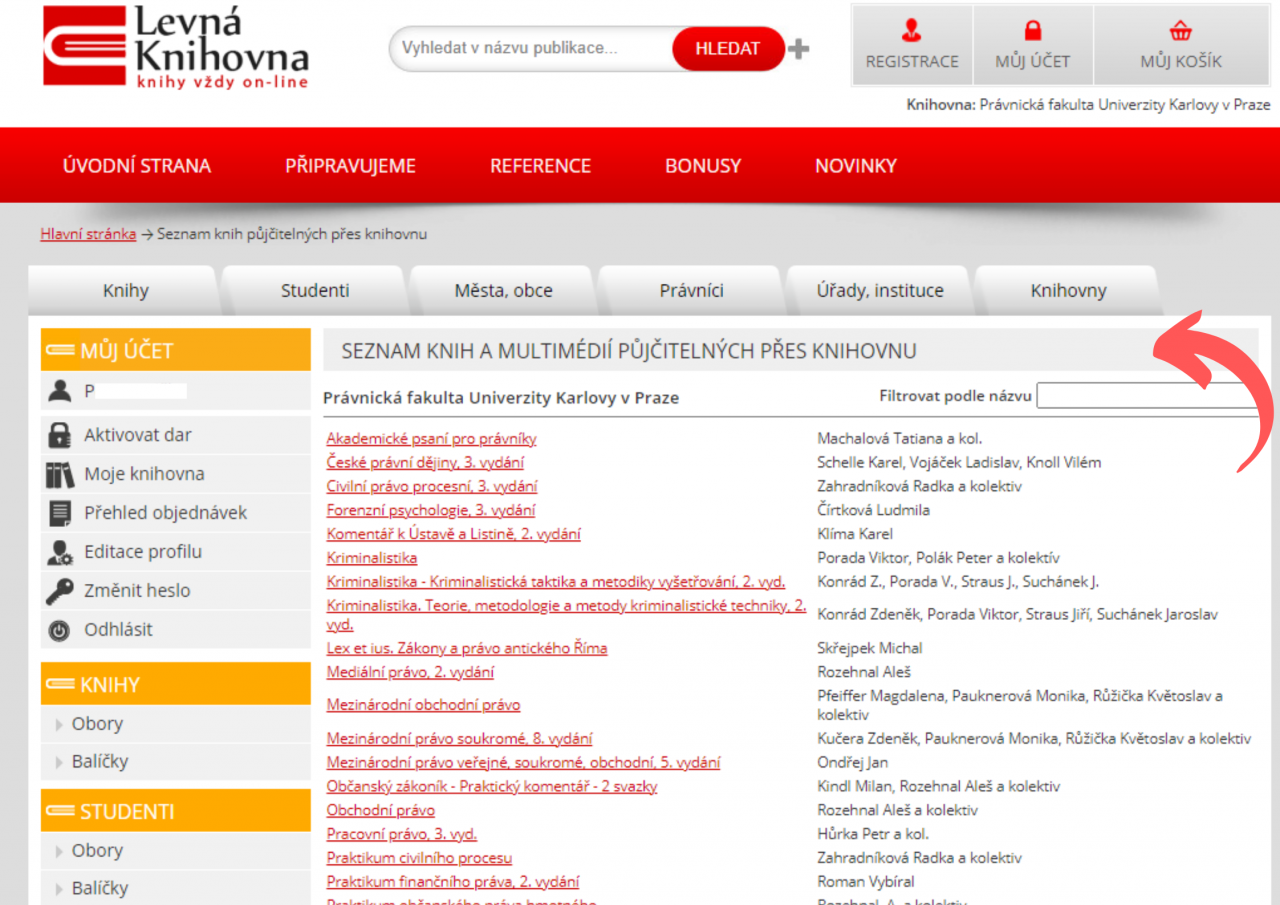Open the Knihovny tab
Screen dimensions: 1280x905
[1068, 291]
